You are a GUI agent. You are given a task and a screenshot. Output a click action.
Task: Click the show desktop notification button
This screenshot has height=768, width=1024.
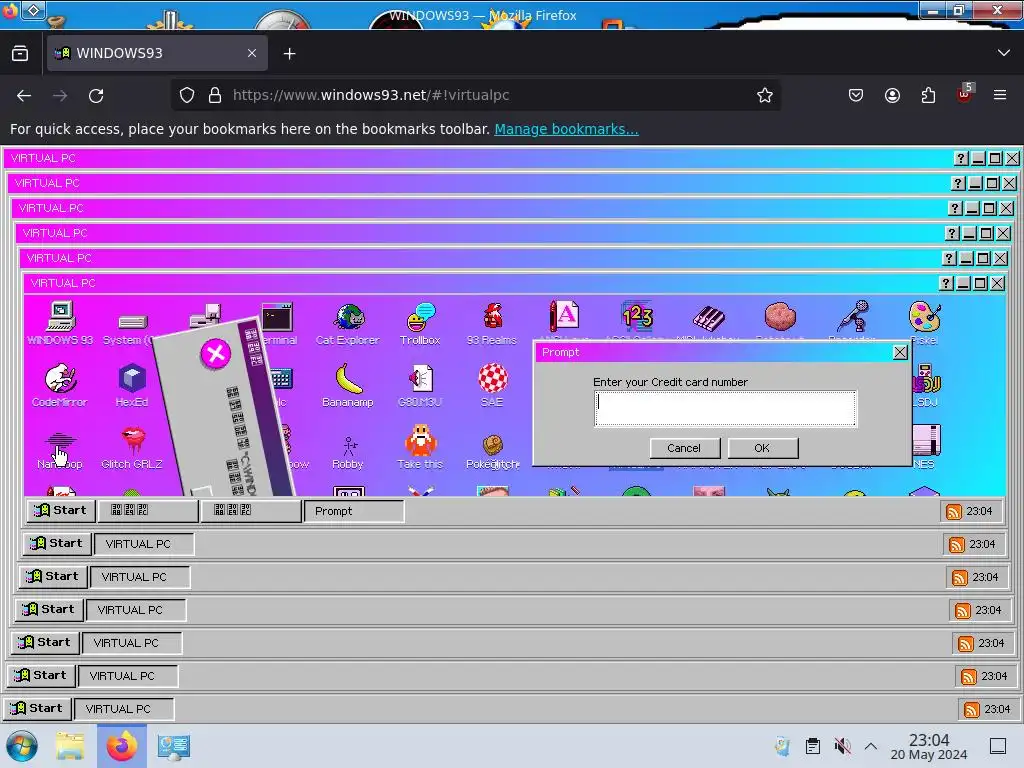click(x=998, y=746)
